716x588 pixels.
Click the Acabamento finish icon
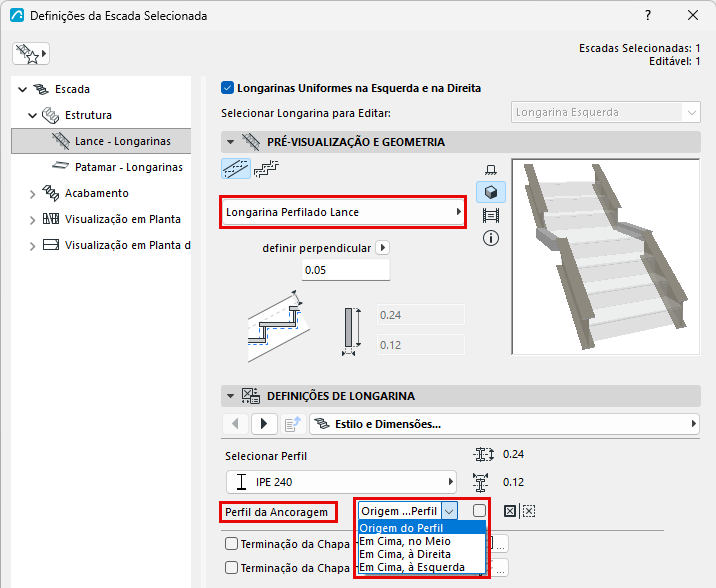click(x=50, y=193)
